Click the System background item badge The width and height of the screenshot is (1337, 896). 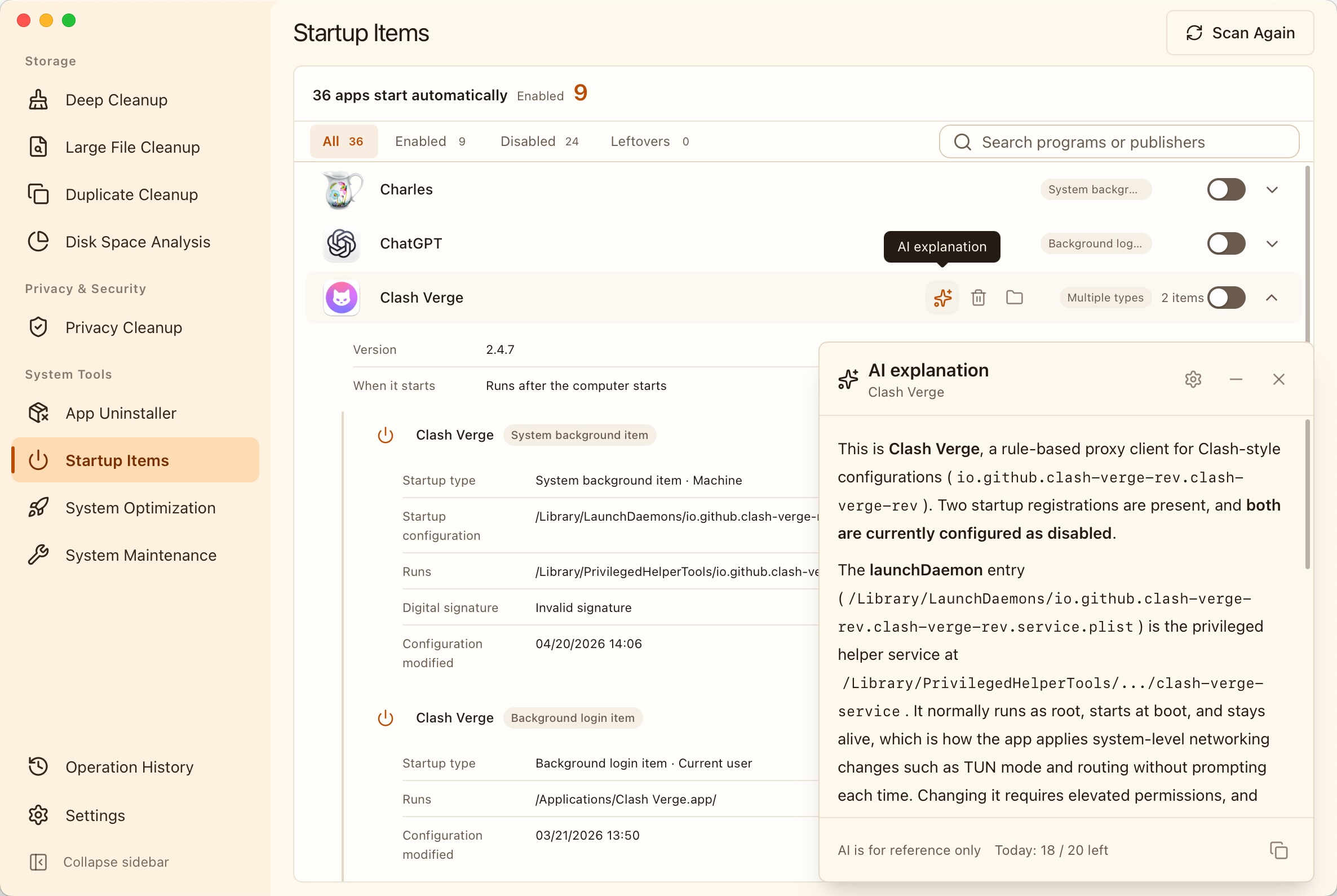pos(579,435)
